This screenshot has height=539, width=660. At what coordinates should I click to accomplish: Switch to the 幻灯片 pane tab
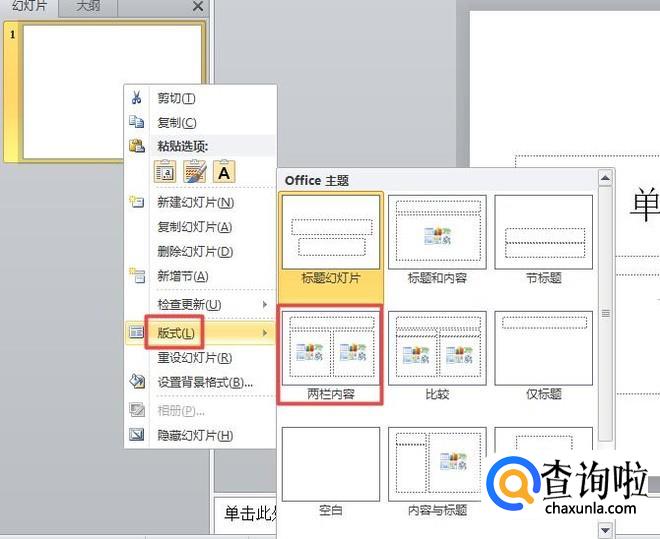(29, 6)
